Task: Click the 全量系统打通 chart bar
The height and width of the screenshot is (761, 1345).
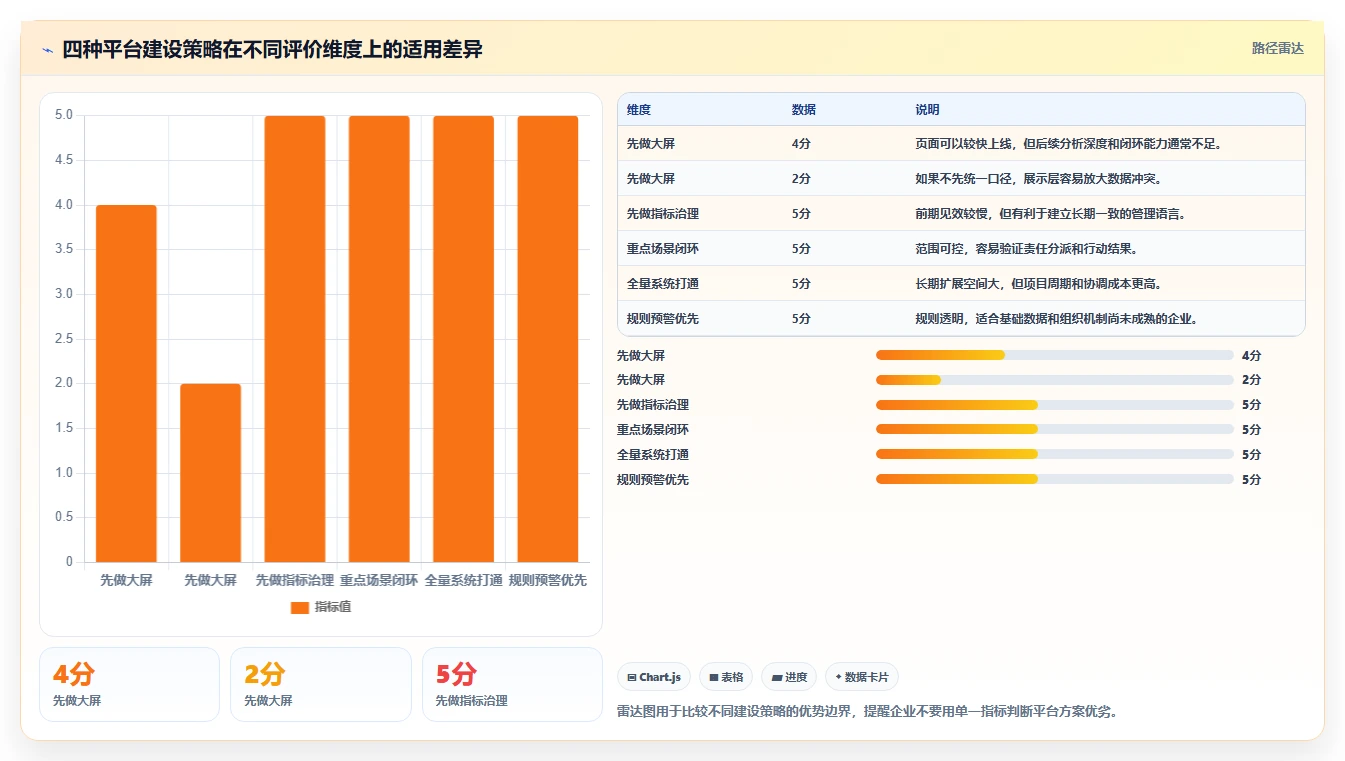Action: [x=463, y=339]
